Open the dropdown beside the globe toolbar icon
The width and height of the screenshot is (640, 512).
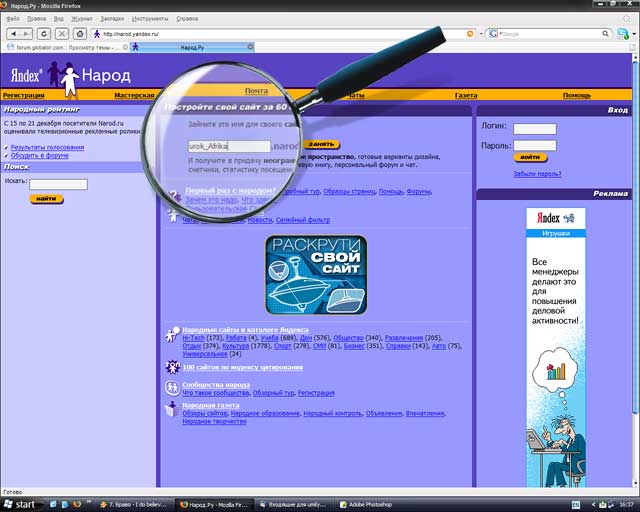(x=634, y=34)
